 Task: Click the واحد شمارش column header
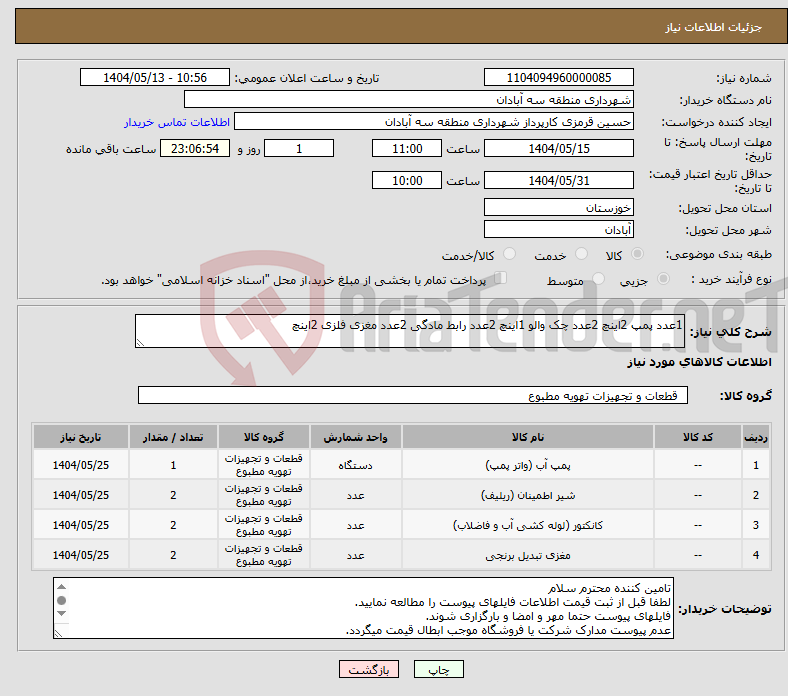355,437
